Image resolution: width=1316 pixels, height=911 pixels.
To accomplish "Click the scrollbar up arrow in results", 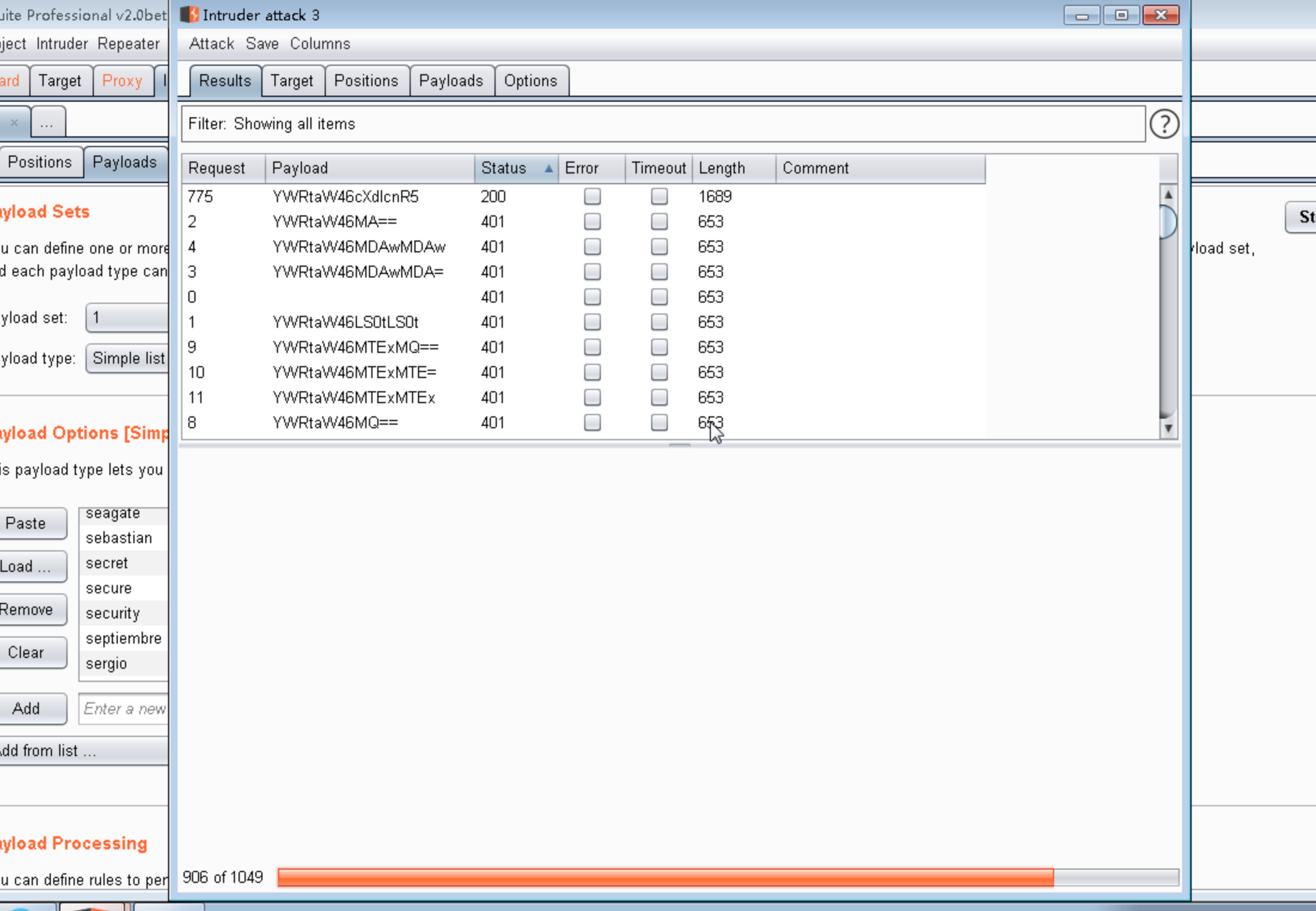I will [1168, 195].
